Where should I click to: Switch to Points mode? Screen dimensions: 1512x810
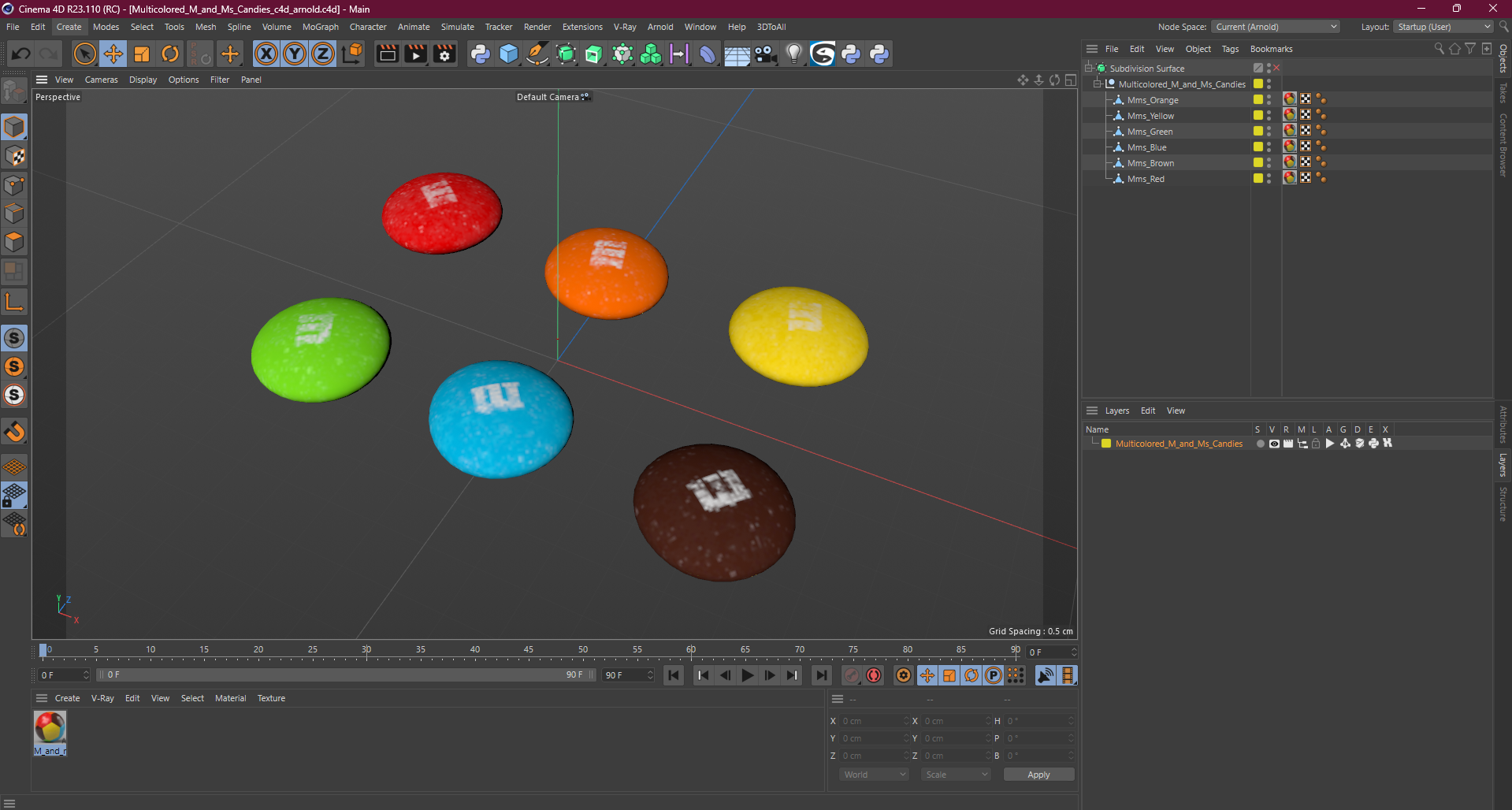14,185
